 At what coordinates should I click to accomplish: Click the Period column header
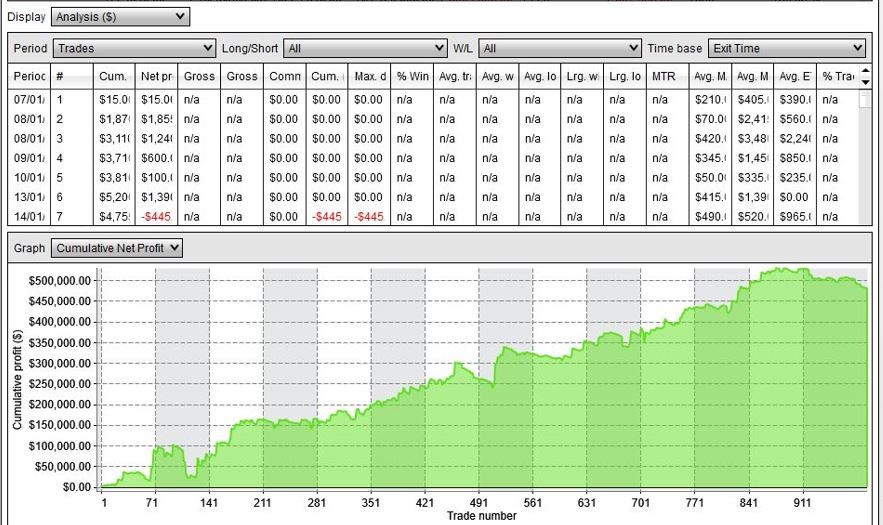click(x=29, y=77)
